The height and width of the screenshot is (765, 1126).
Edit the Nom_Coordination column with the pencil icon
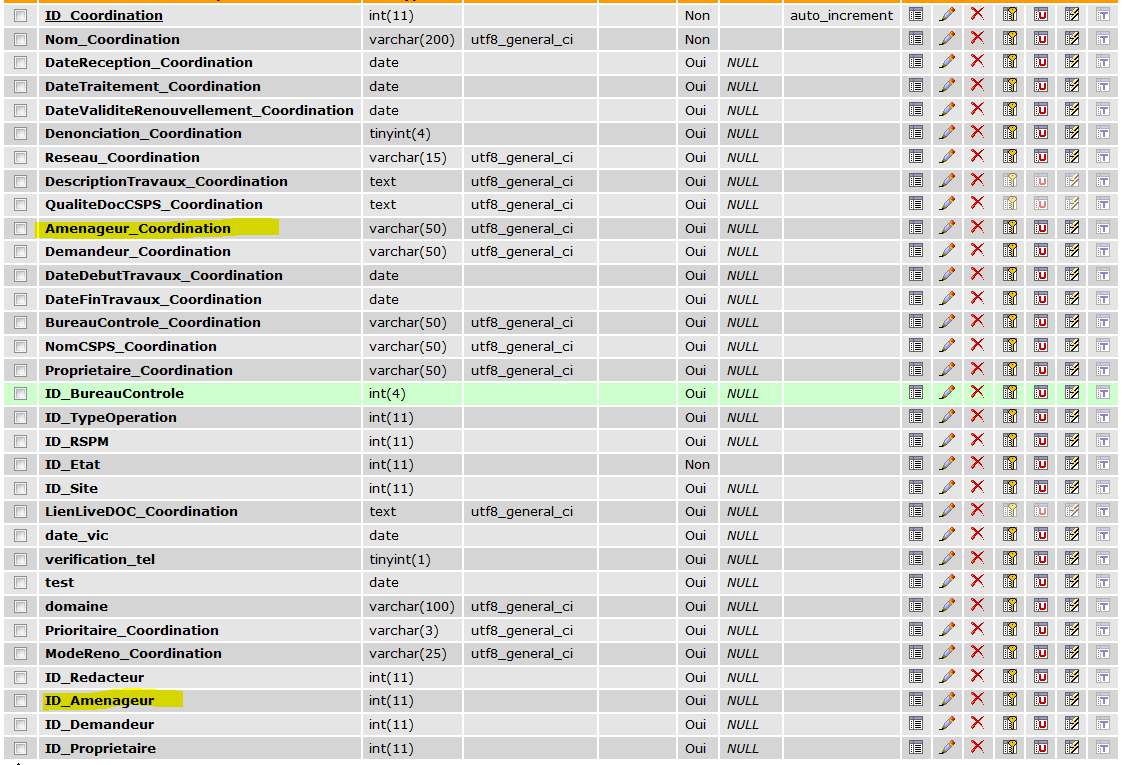point(947,39)
